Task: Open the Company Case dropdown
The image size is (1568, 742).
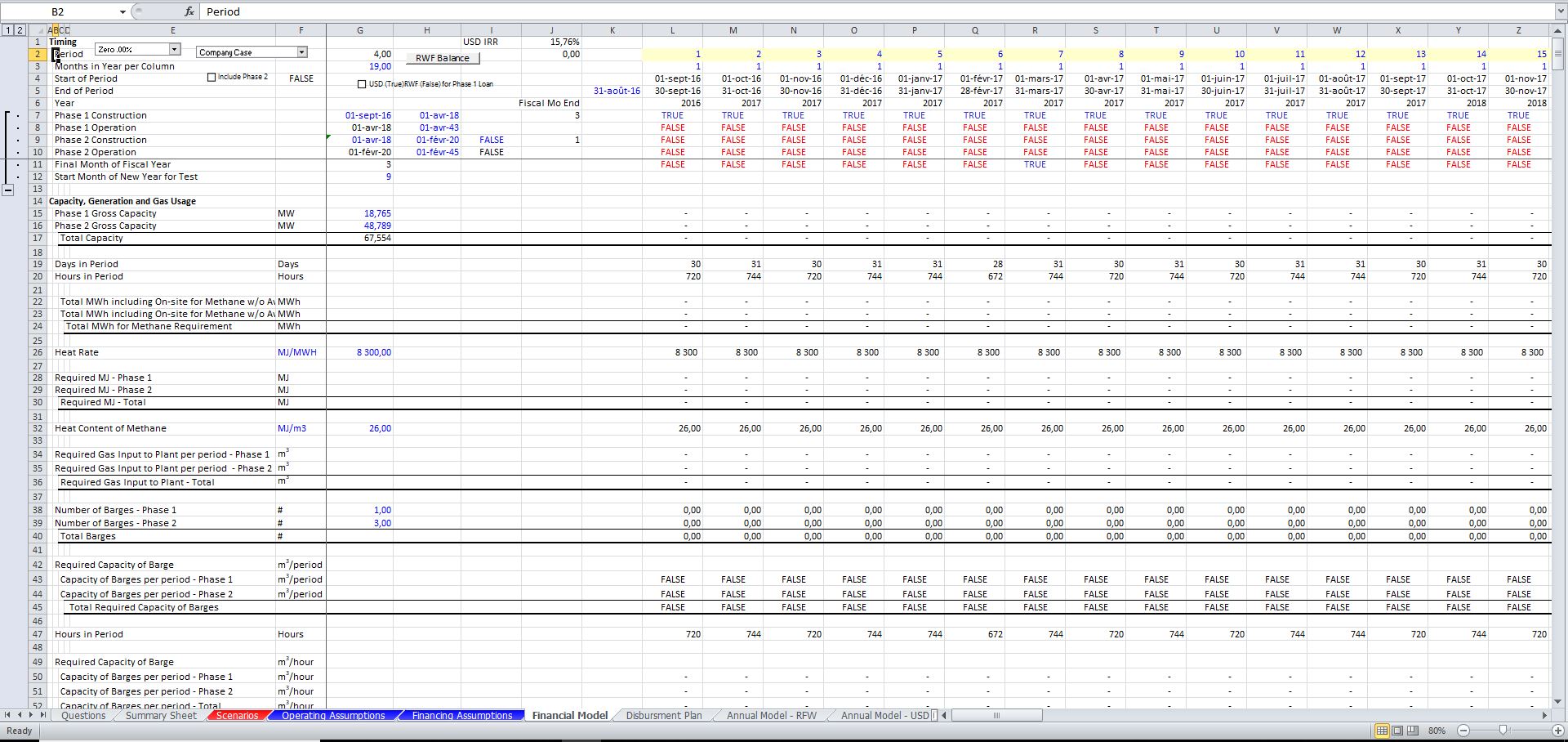Action: click(x=303, y=51)
